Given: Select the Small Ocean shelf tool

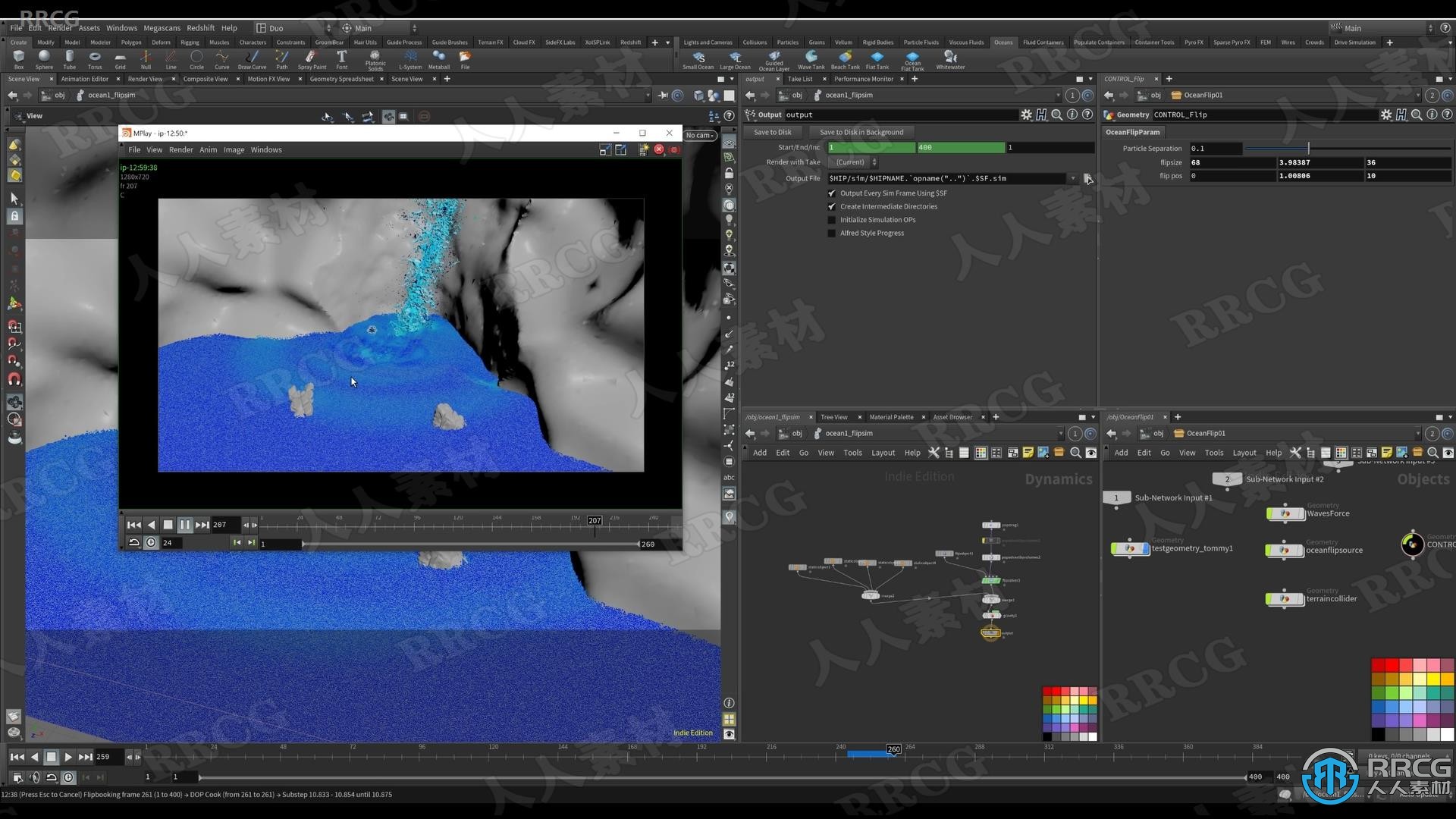Looking at the screenshot, I should coord(698,59).
